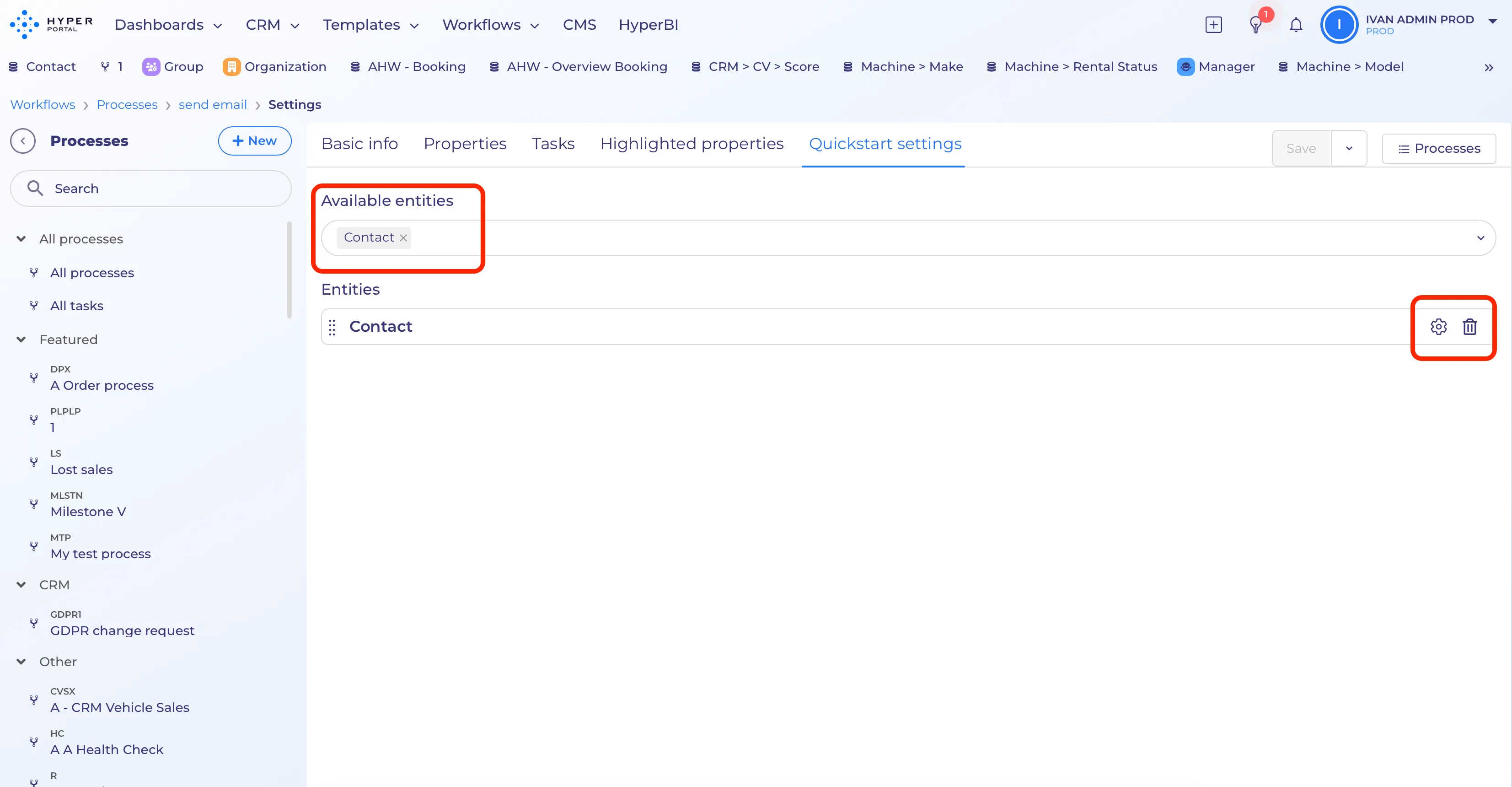
Task: Open the user account dropdown arrow
Action: (1492, 21)
